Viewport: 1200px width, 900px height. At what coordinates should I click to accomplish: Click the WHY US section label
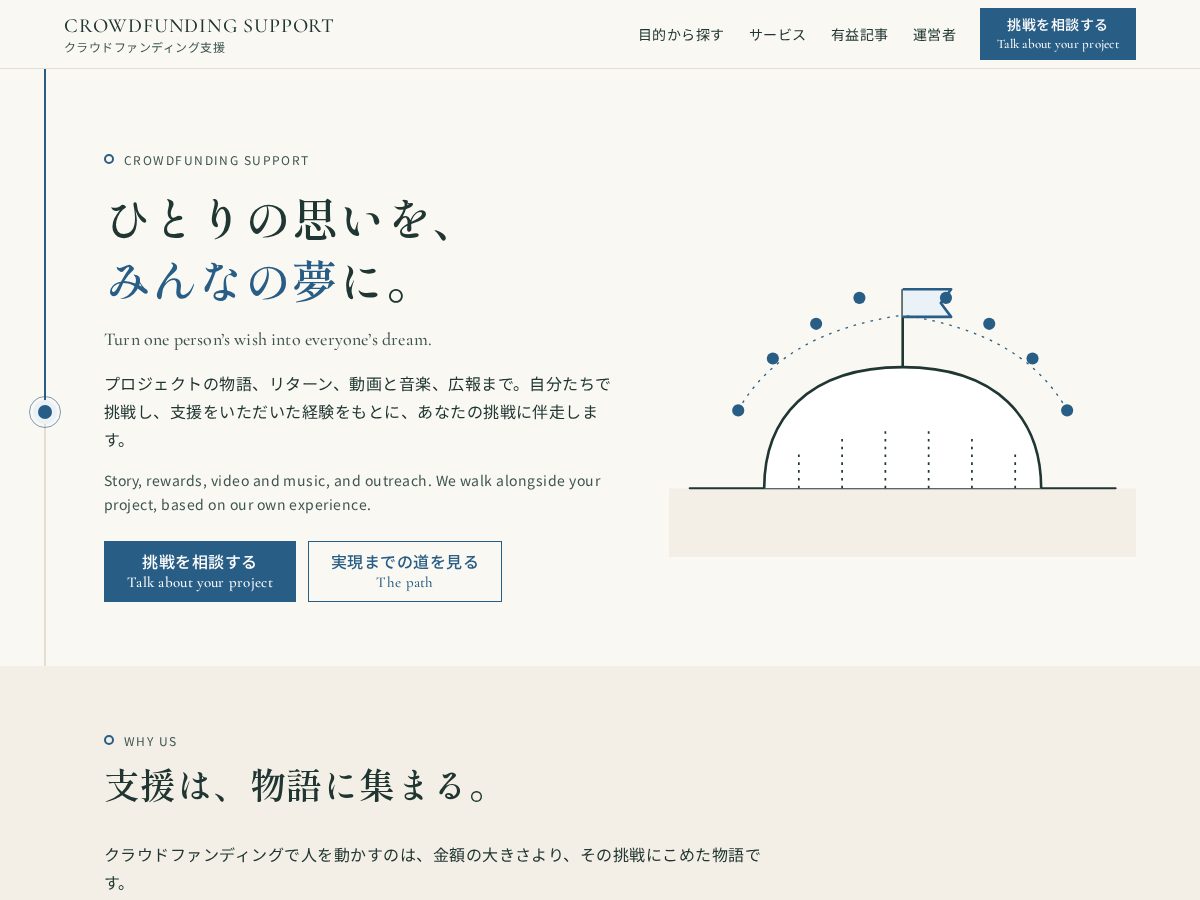[x=150, y=741]
